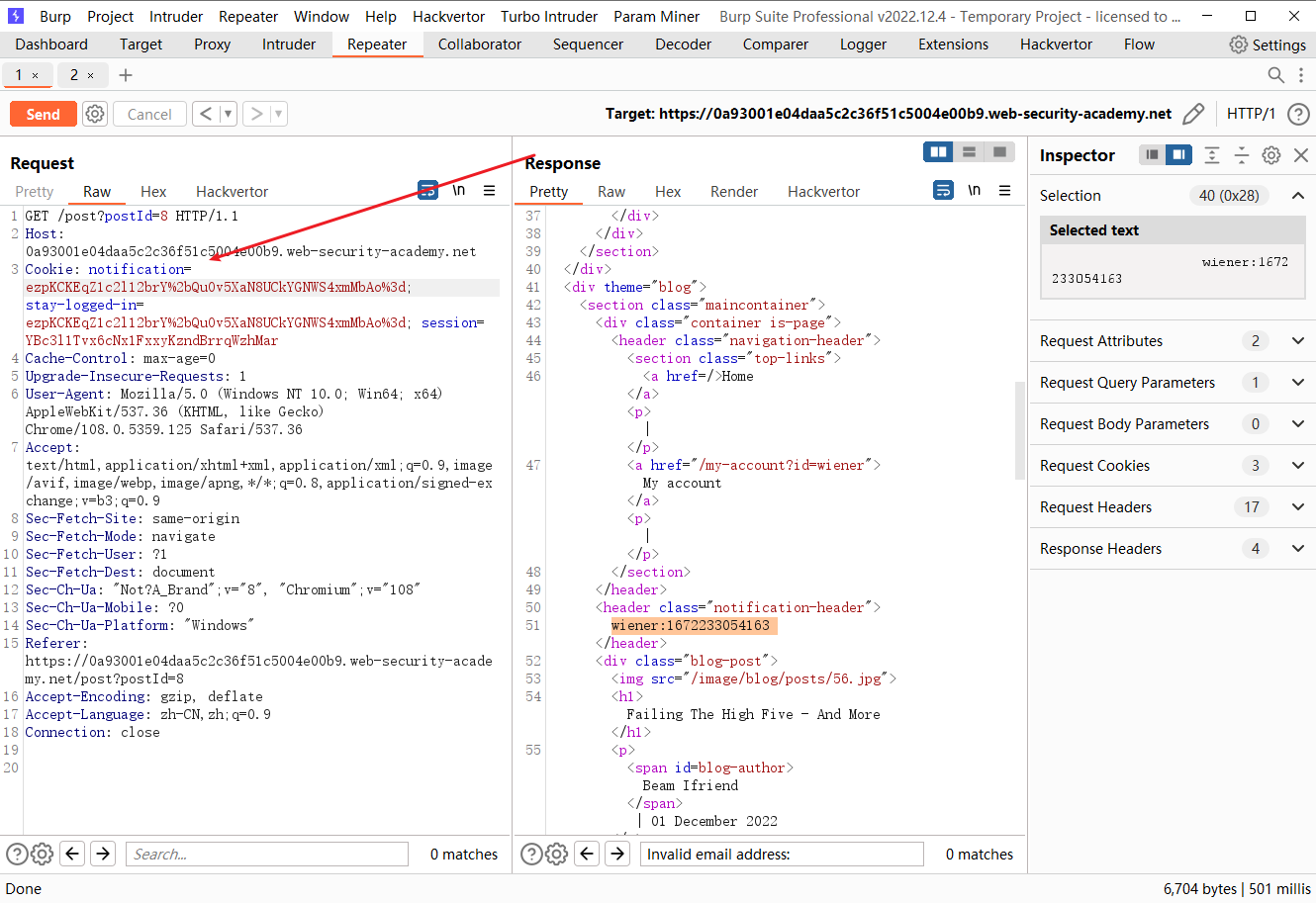Click highlighted text 'wiener:1672233054163'
1316x903 pixels.
click(691, 625)
